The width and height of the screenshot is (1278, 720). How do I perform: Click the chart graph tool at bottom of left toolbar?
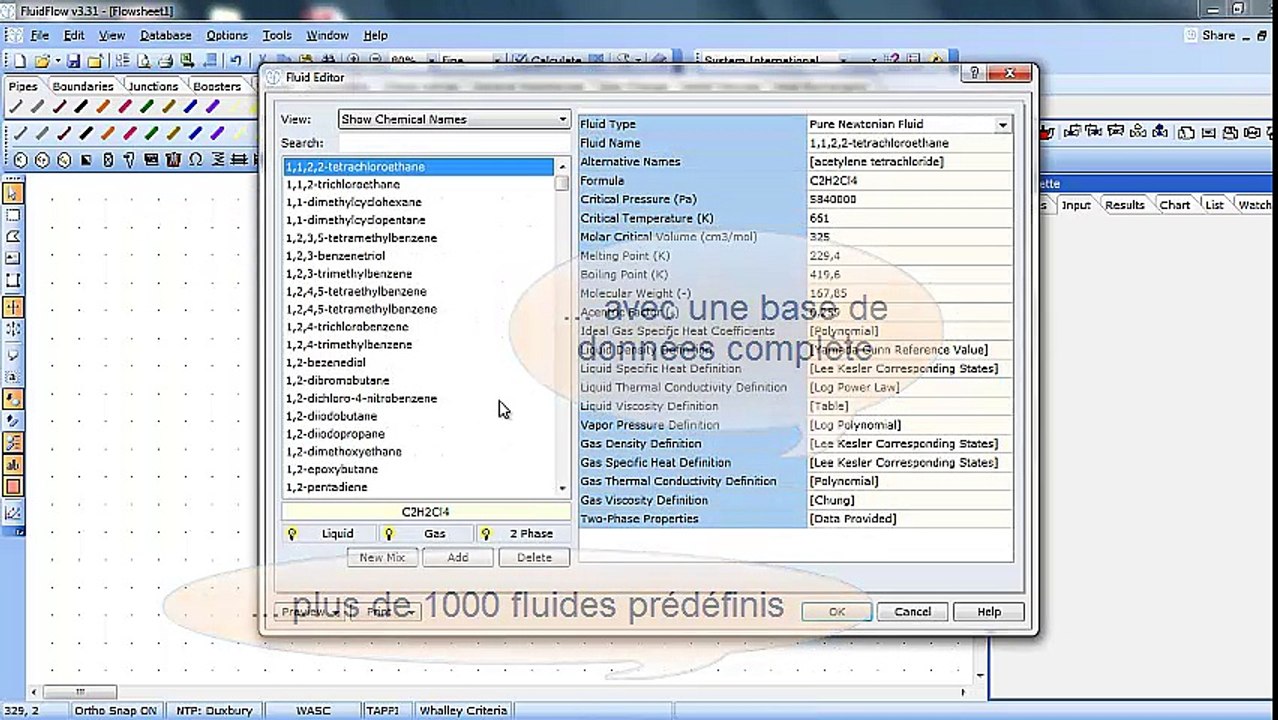coord(13,513)
